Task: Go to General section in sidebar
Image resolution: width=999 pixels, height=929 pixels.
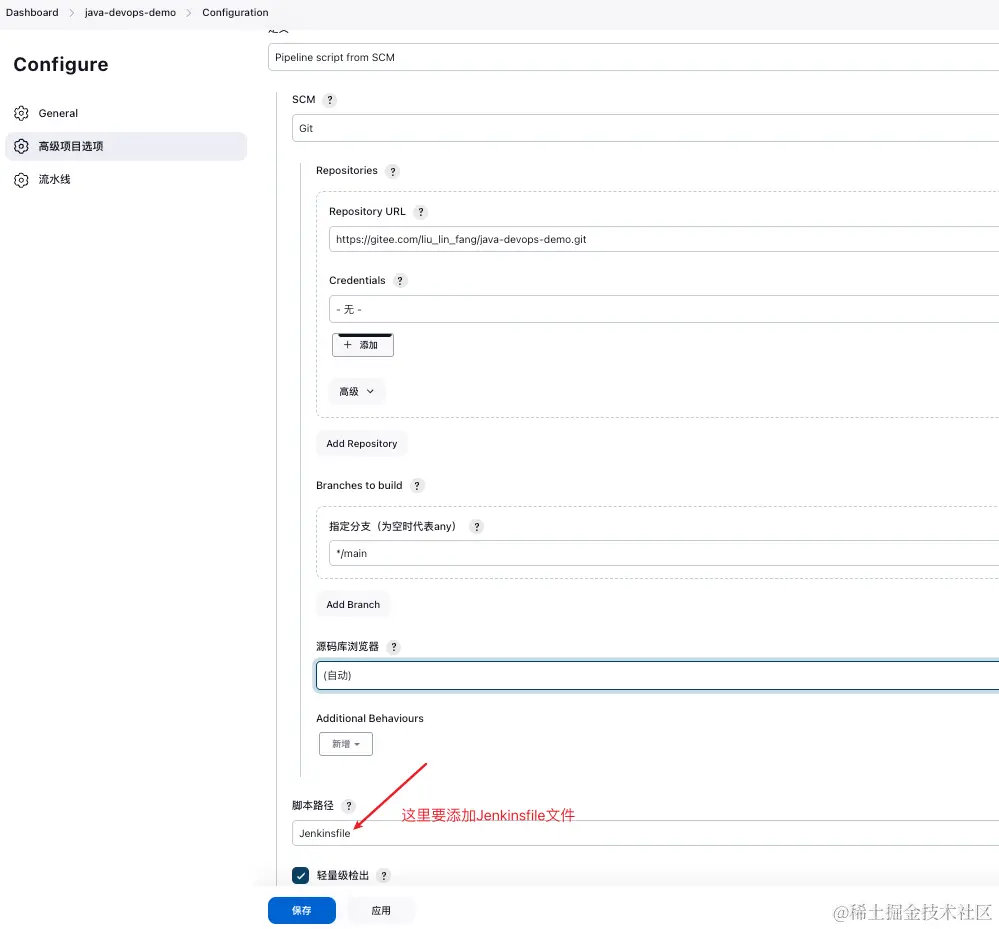Action: pos(126,113)
